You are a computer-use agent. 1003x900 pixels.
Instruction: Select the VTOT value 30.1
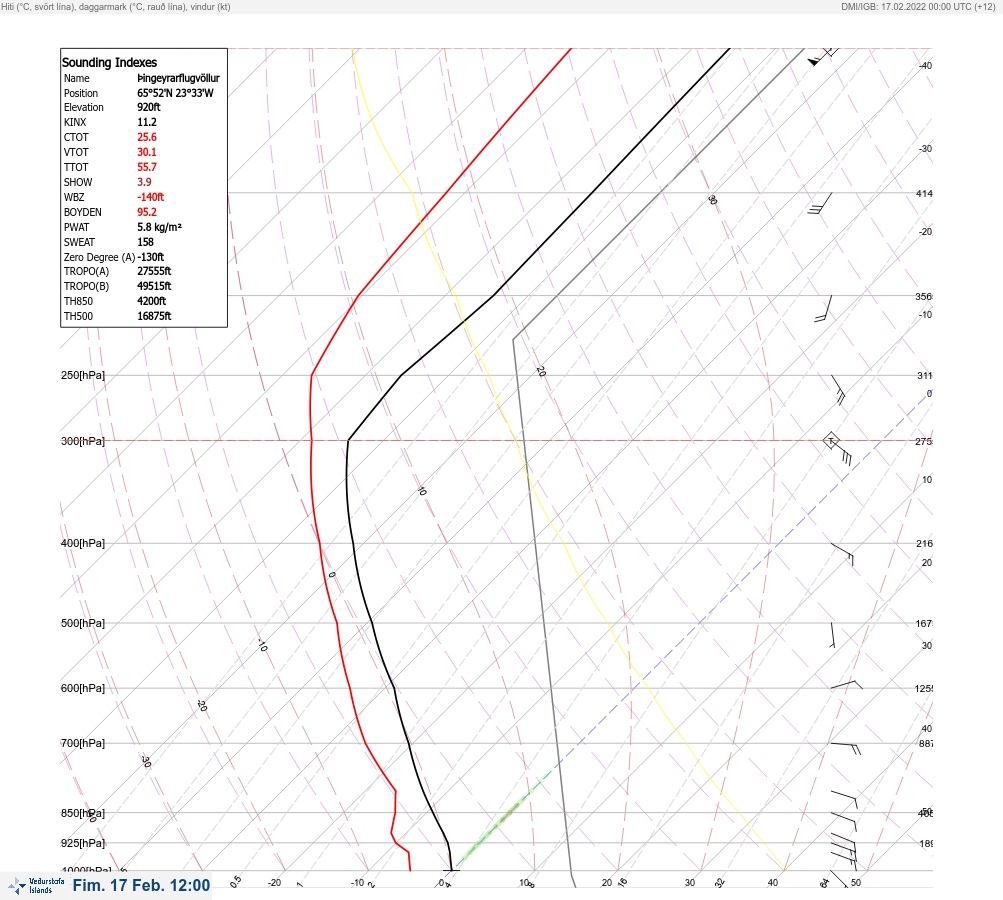click(146, 152)
